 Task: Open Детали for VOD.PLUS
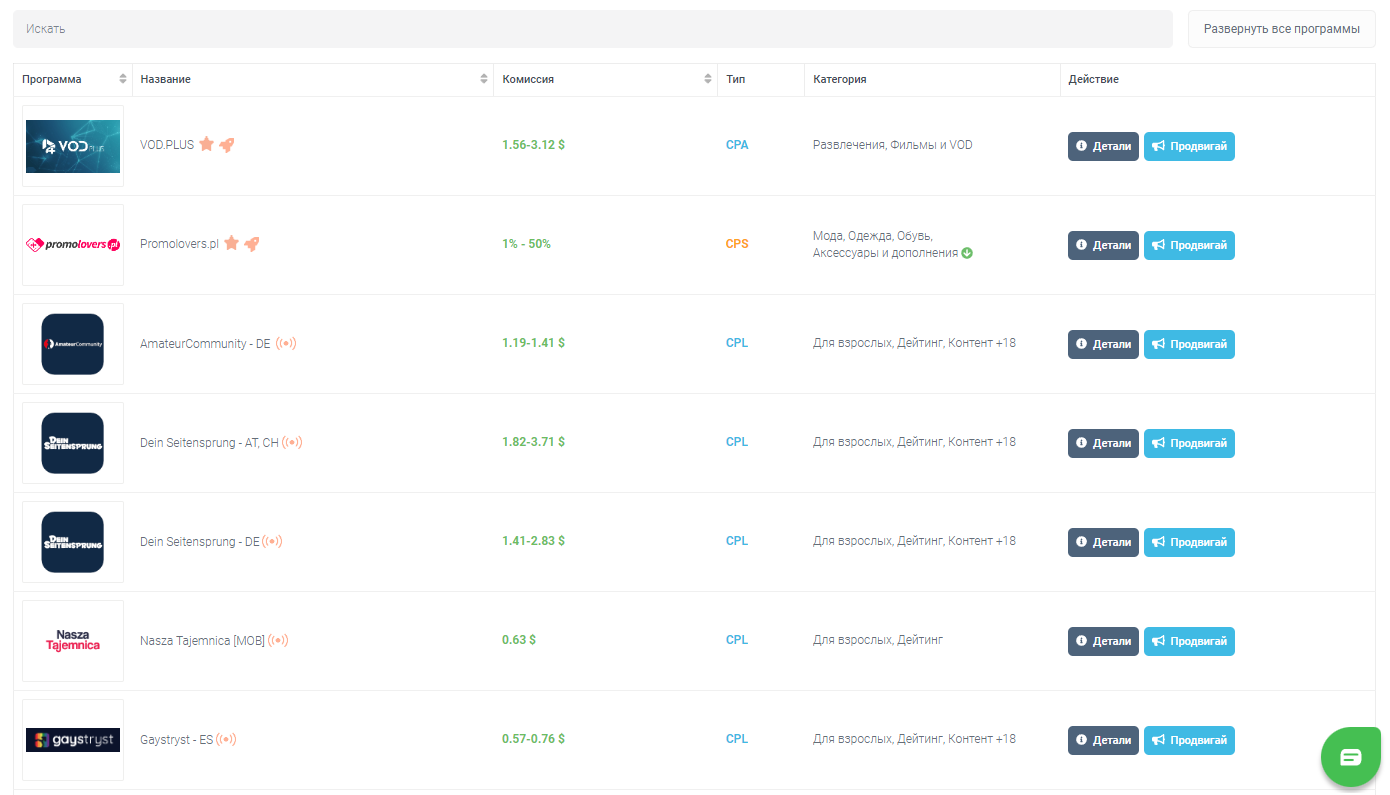(x=1103, y=146)
